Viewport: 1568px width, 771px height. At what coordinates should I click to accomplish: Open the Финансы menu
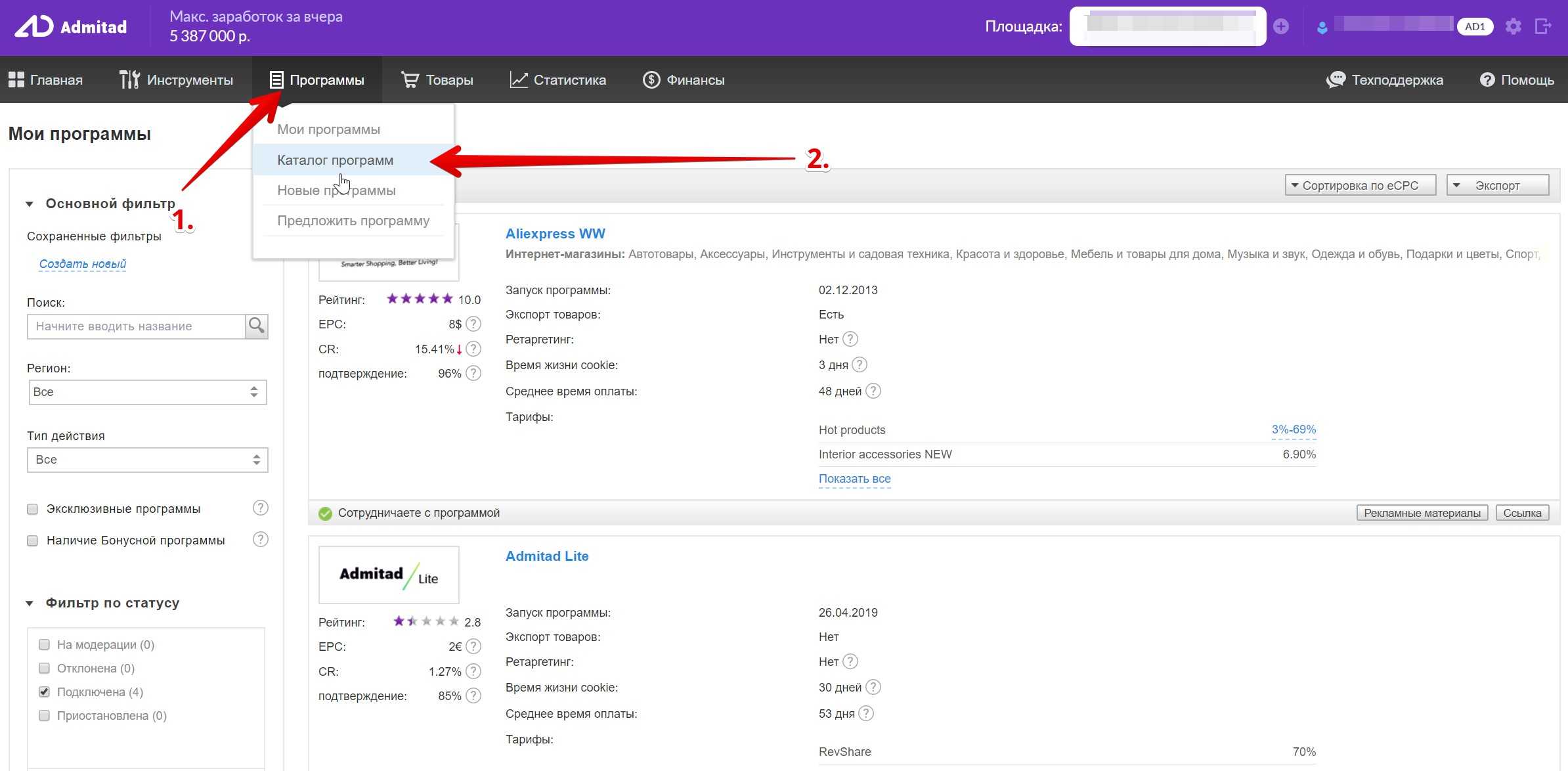[684, 80]
